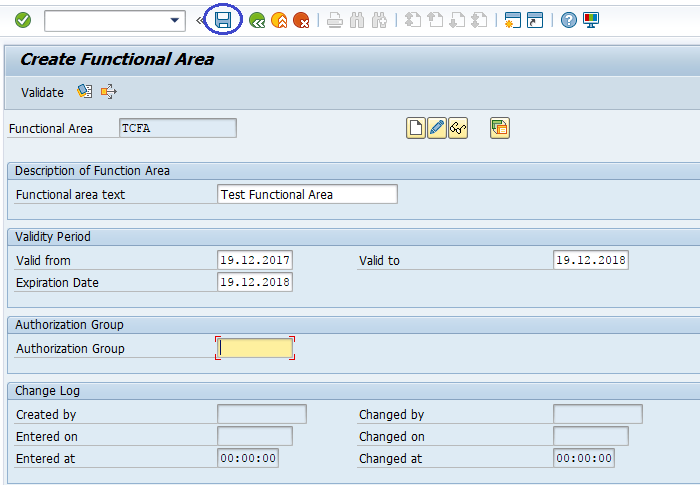Click the copy/stacked-sheets icon beside glasses
Viewport: 700px width, 485px height.
click(500, 128)
